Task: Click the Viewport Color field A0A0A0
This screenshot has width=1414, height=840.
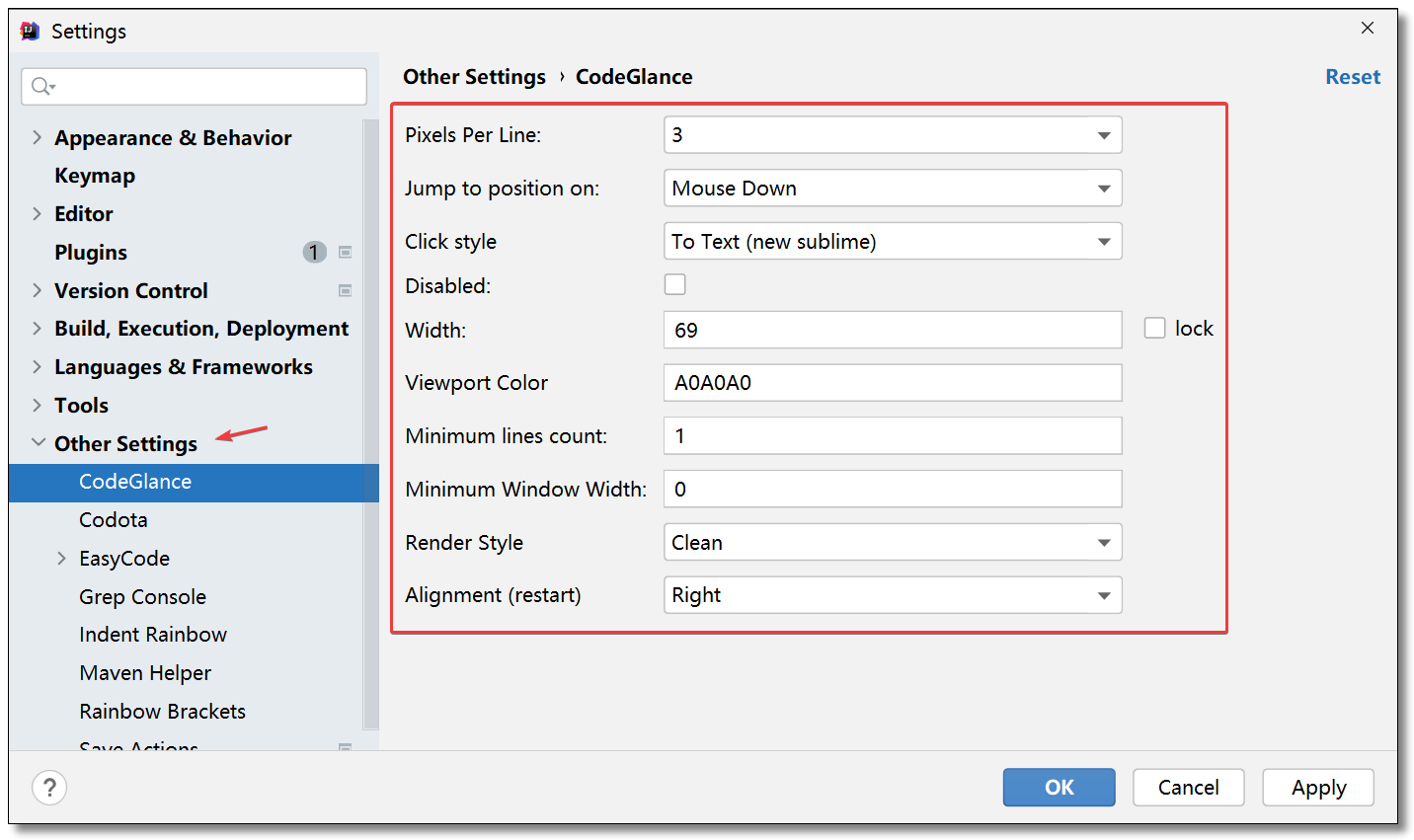Action: pos(893,383)
